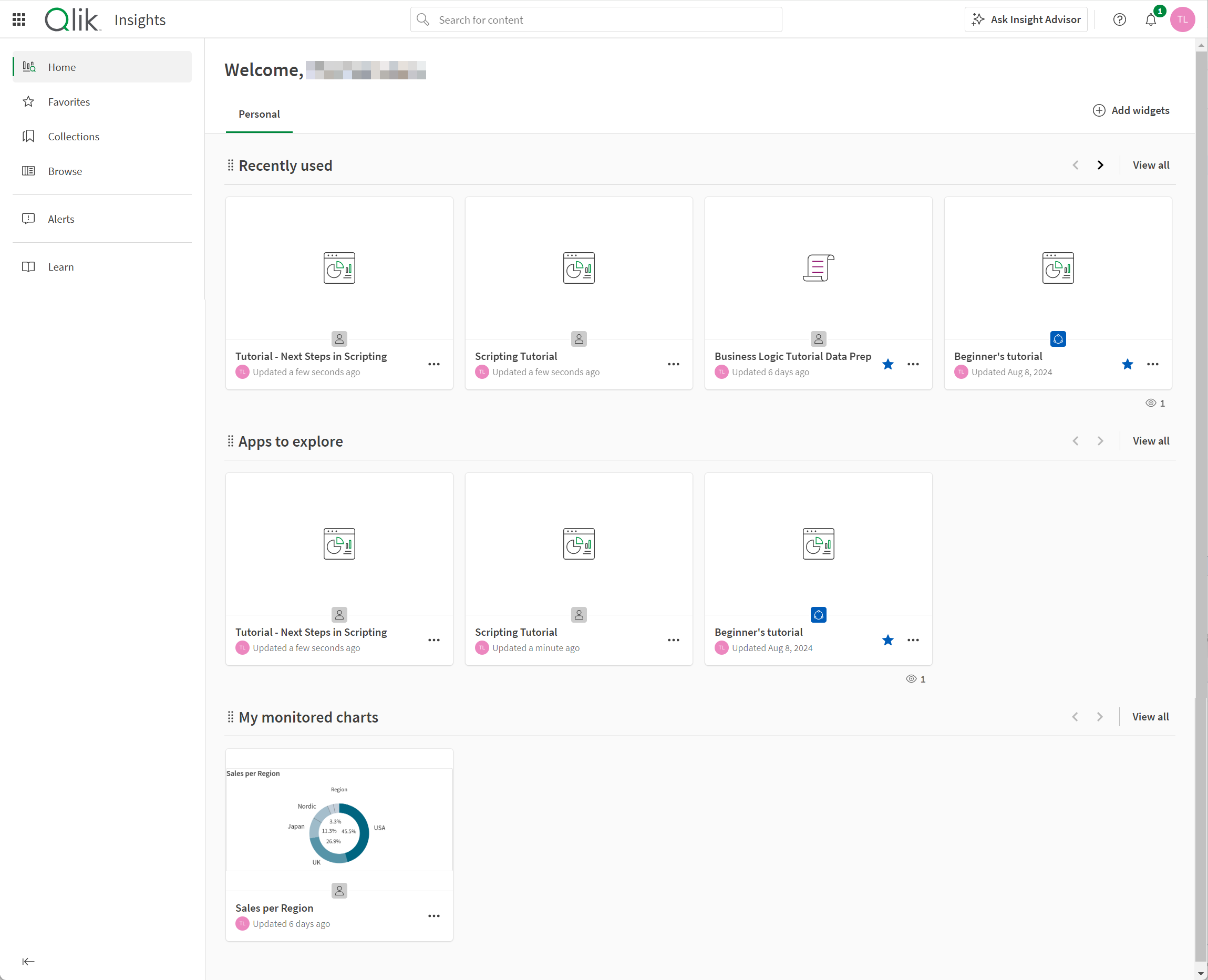Collapse the left navigation sidebar
The image size is (1208, 980).
coord(28,961)
